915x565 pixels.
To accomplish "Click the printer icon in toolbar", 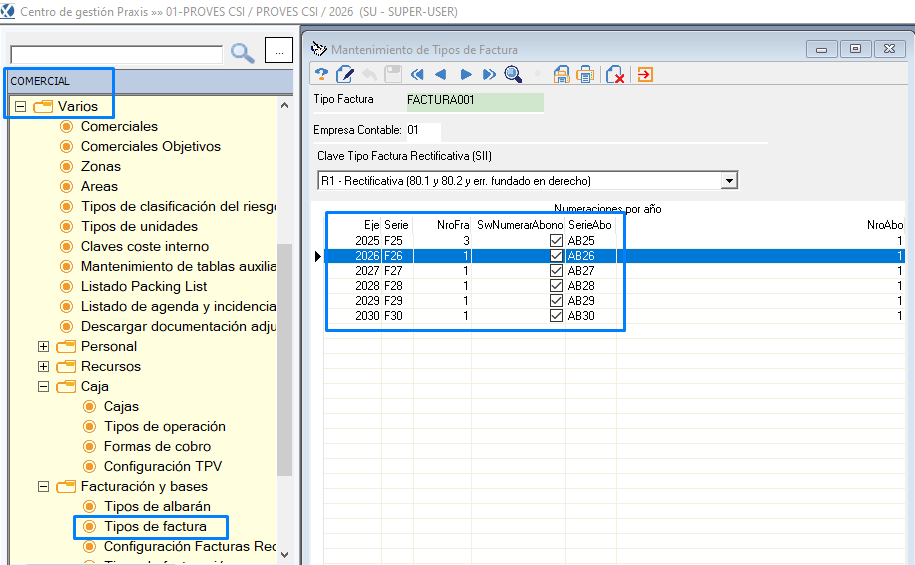I will [585, 75].
